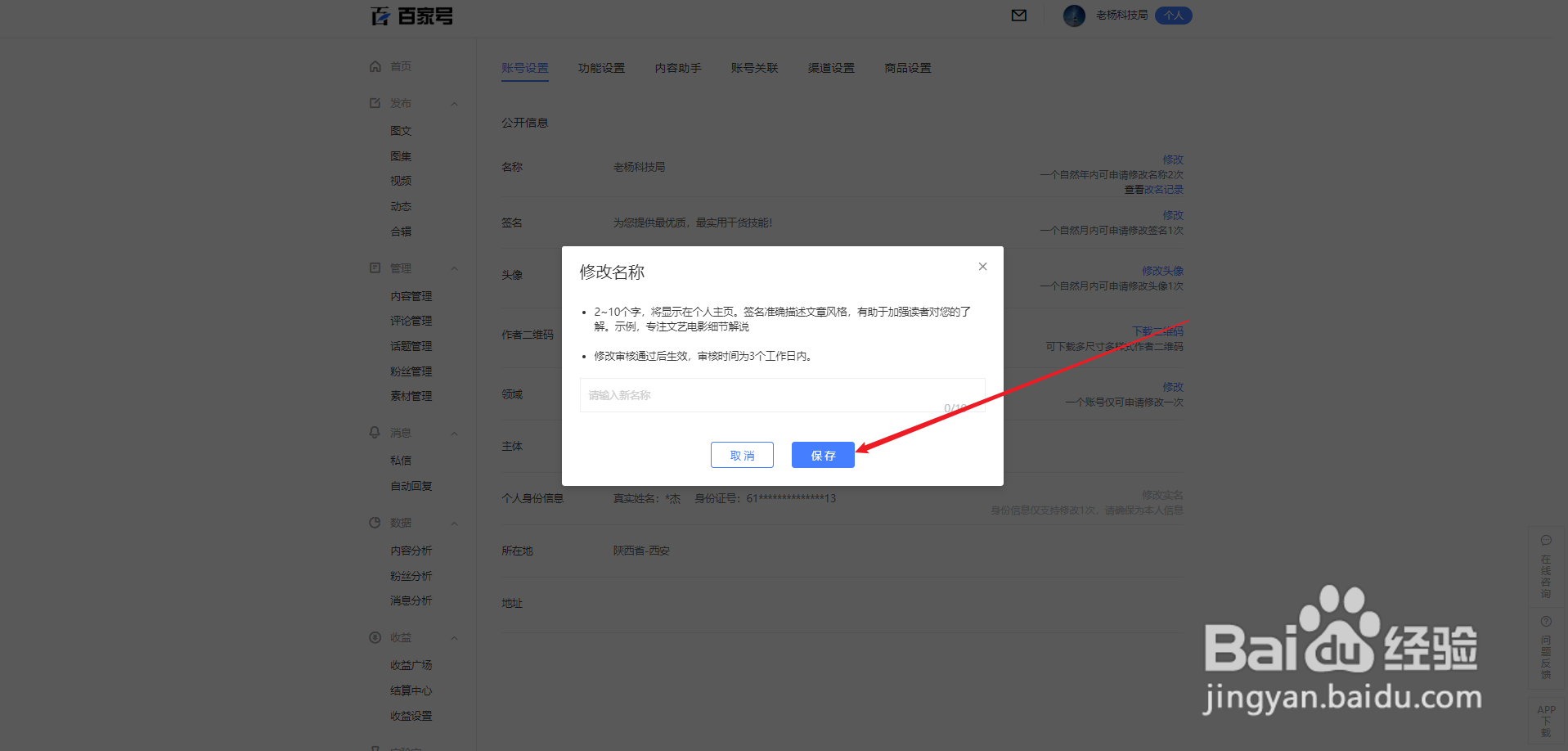This screenshot has width=1568, height=751.
Task: Open the 问题反馈 help icon
Action: click(1546, 622)
